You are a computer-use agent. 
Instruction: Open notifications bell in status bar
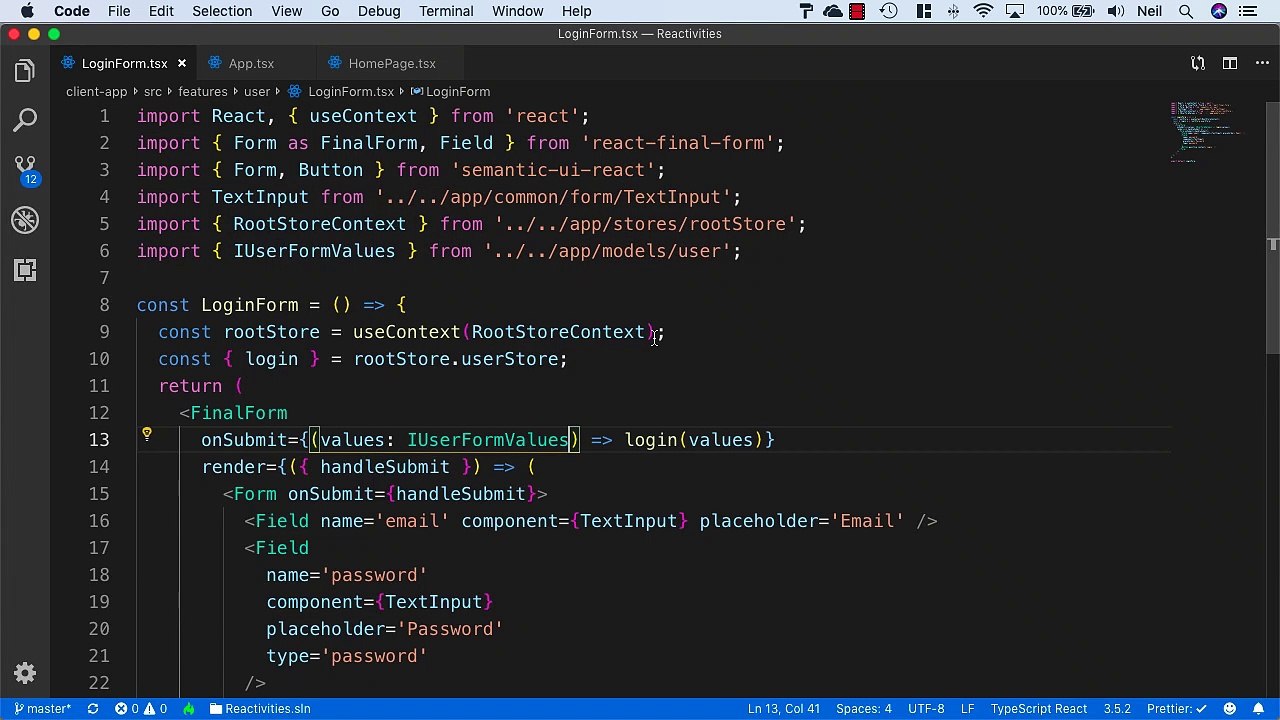pyautogui.click(x=1258, y=709)
